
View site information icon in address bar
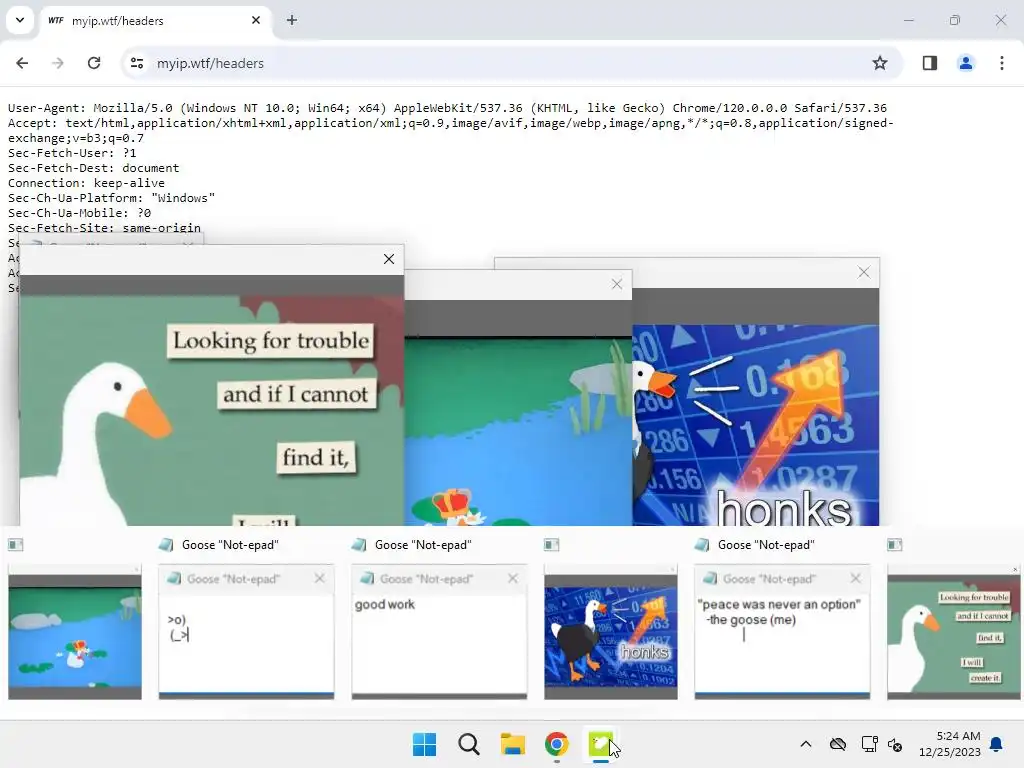tap(136, 63)
